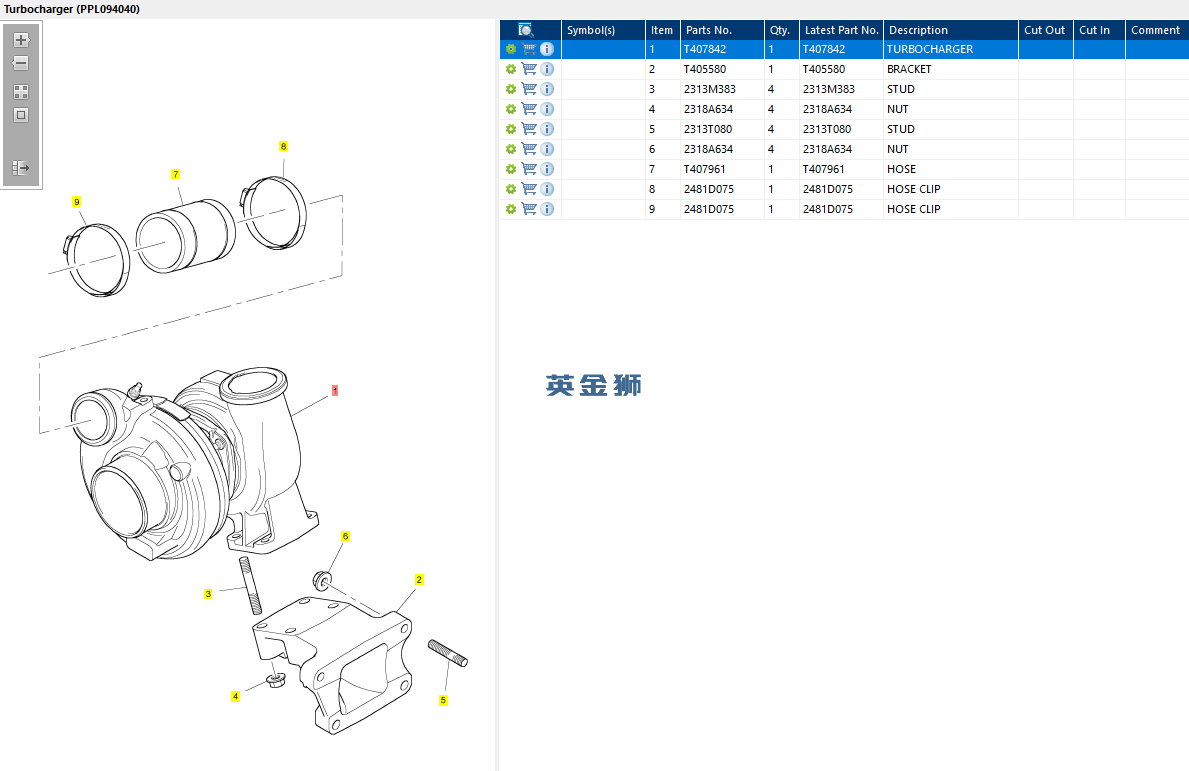
Task: Add BRACKET T405580 to cart
Action: coord(529,69)
